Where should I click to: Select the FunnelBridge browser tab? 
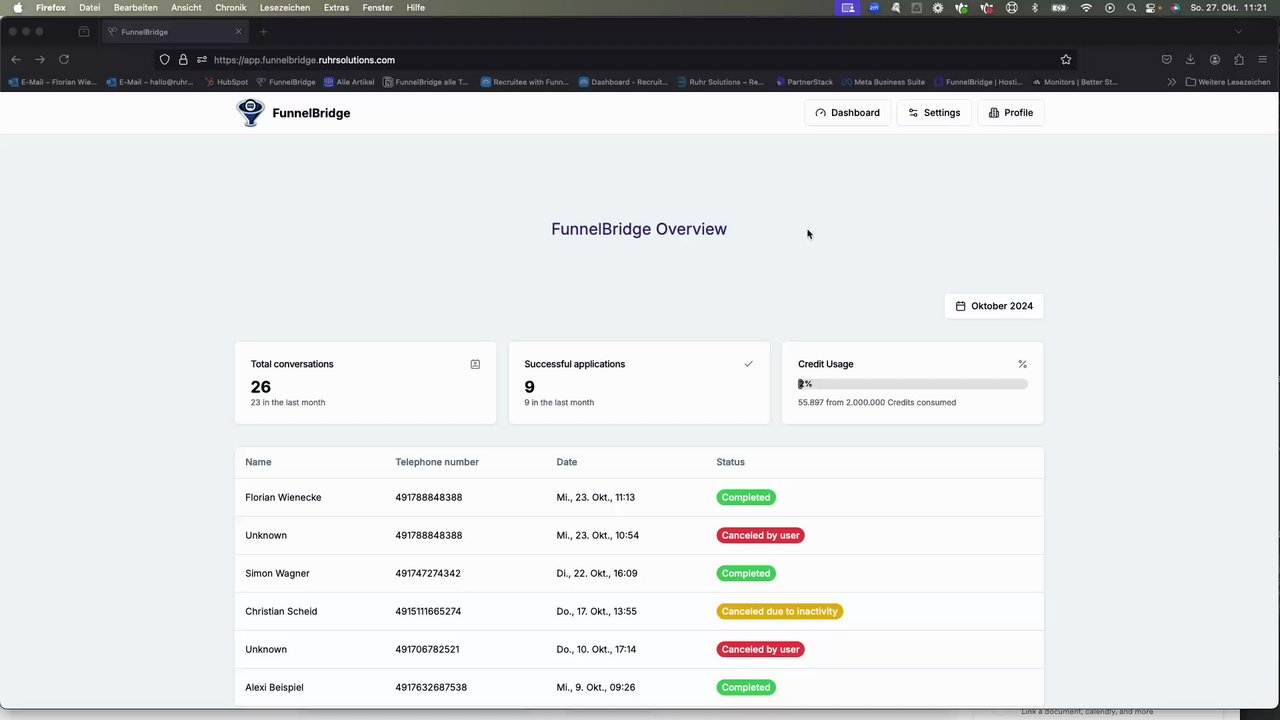tap(174, 32)
